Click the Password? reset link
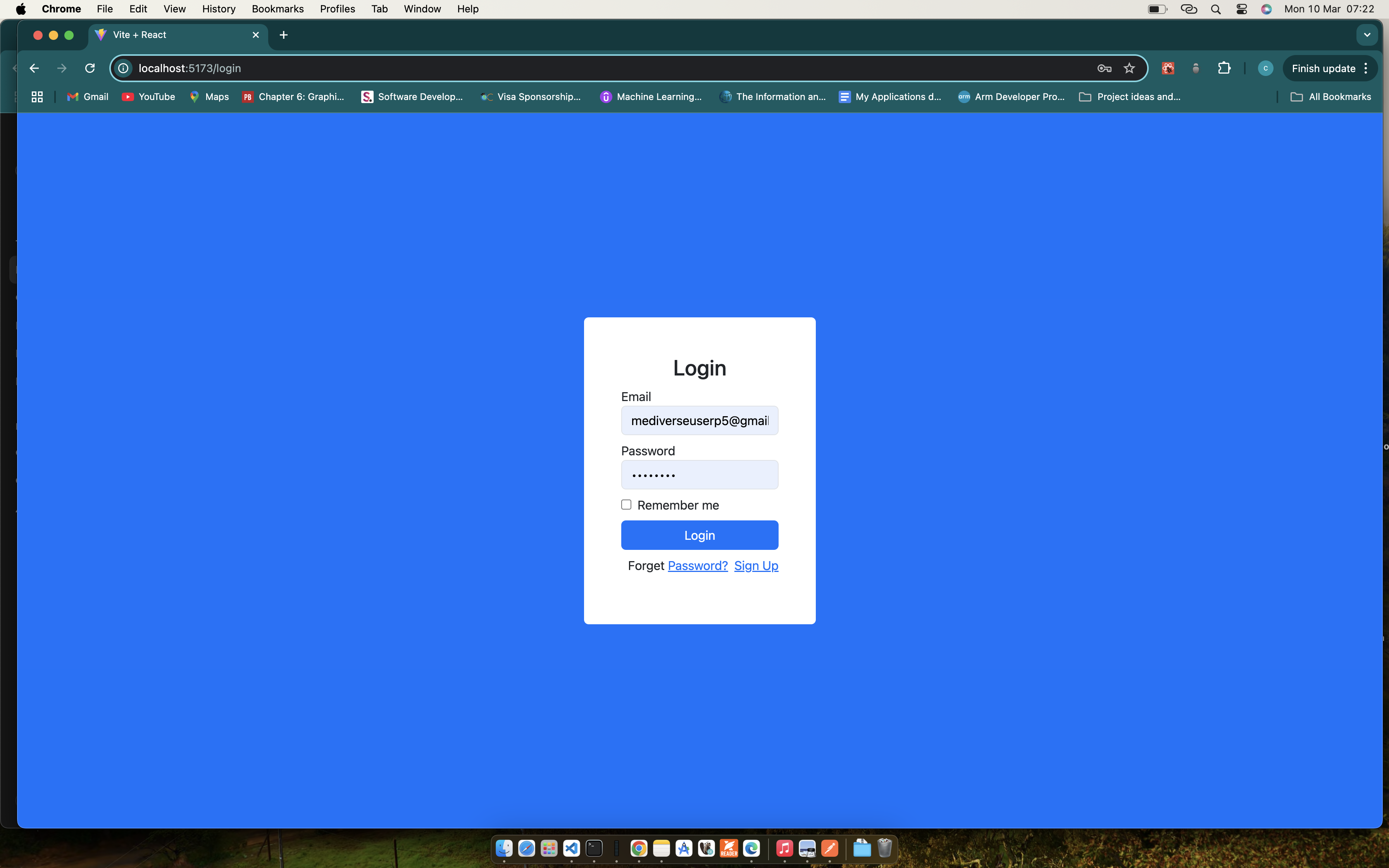The height and width of the screenshot is (868, 1389). coord(697,565)
